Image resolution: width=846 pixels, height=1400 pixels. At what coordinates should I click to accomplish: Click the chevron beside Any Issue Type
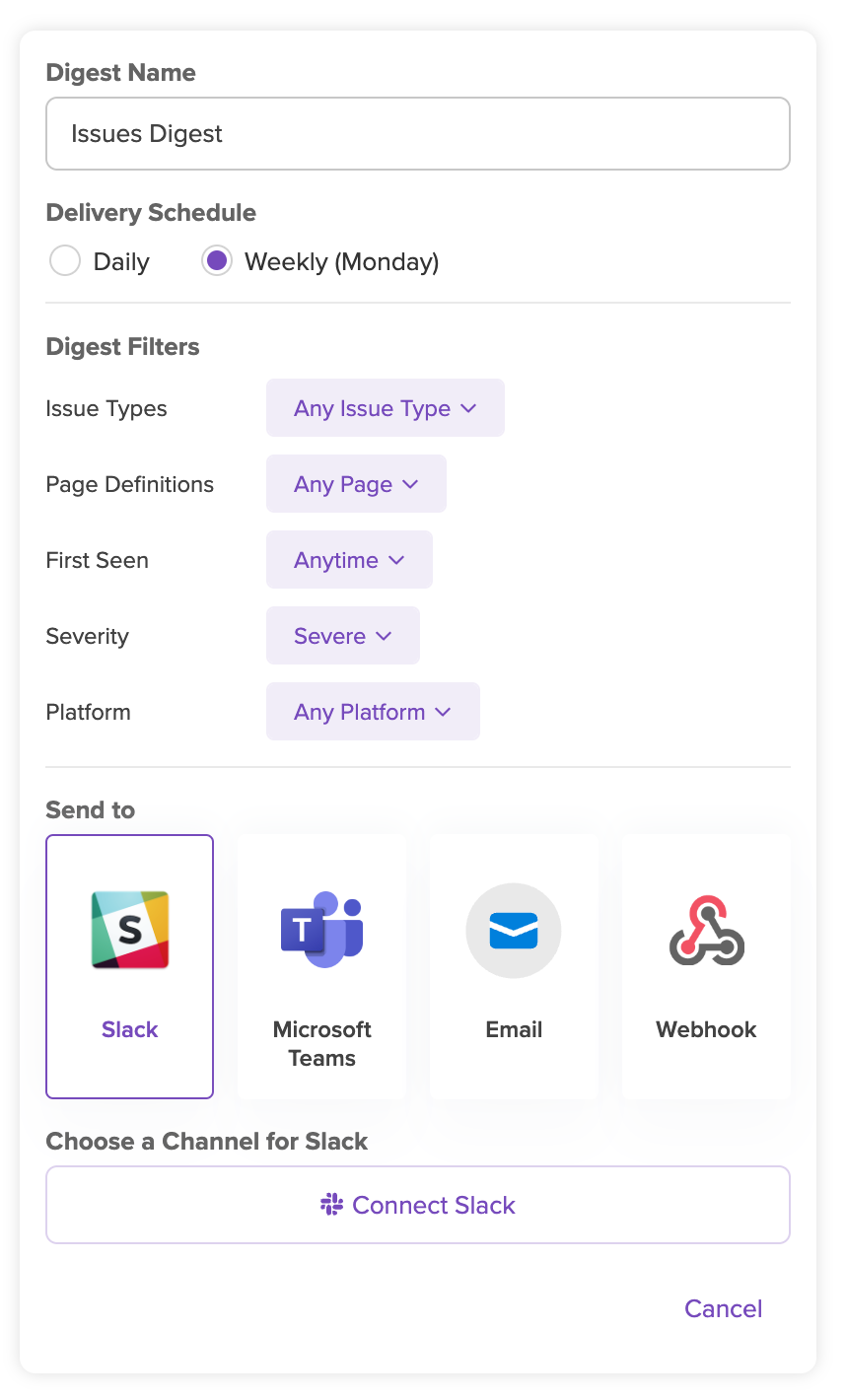[468, 408]
